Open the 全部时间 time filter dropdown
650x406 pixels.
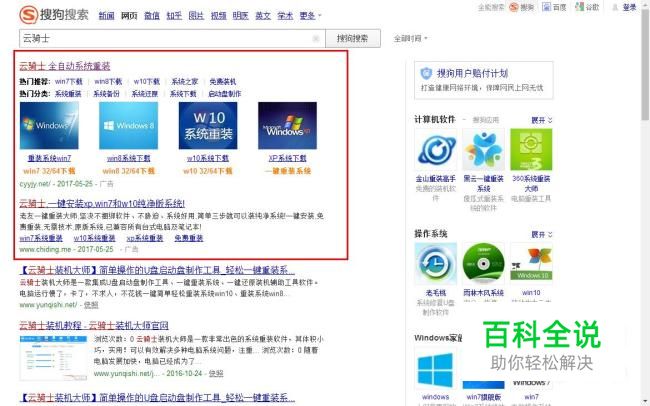click(x=410, y=39)
